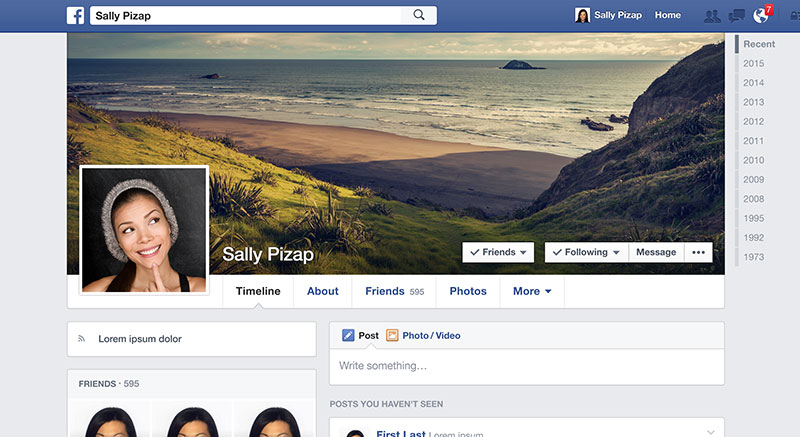
Task: Open the Following dropdown button
Action: 587,252
